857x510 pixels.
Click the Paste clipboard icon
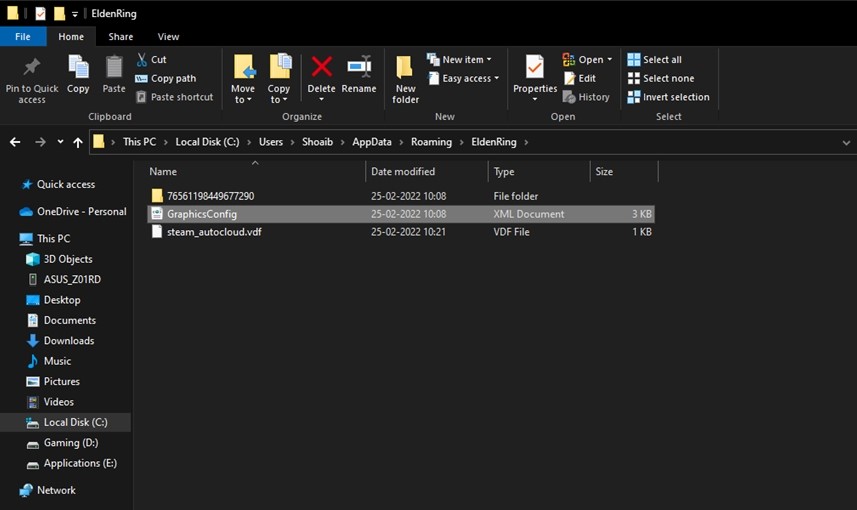pyautogui.click(x=114, y=67)
